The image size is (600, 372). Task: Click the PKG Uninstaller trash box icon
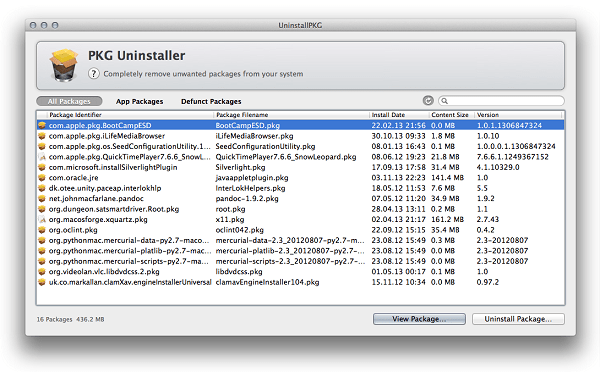tap(64, 65)
